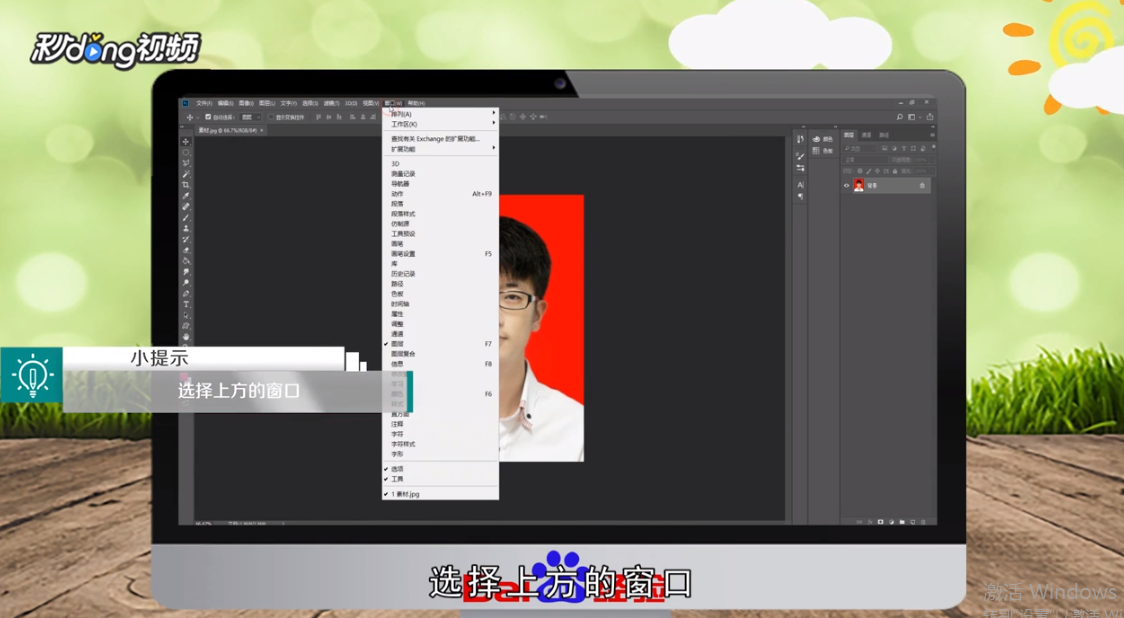
Task: Open layer kind filter dropdown
Action: point(859,148)
